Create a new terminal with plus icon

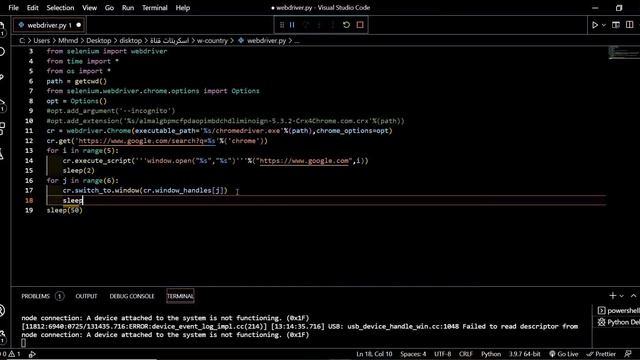tap(612, 296)
